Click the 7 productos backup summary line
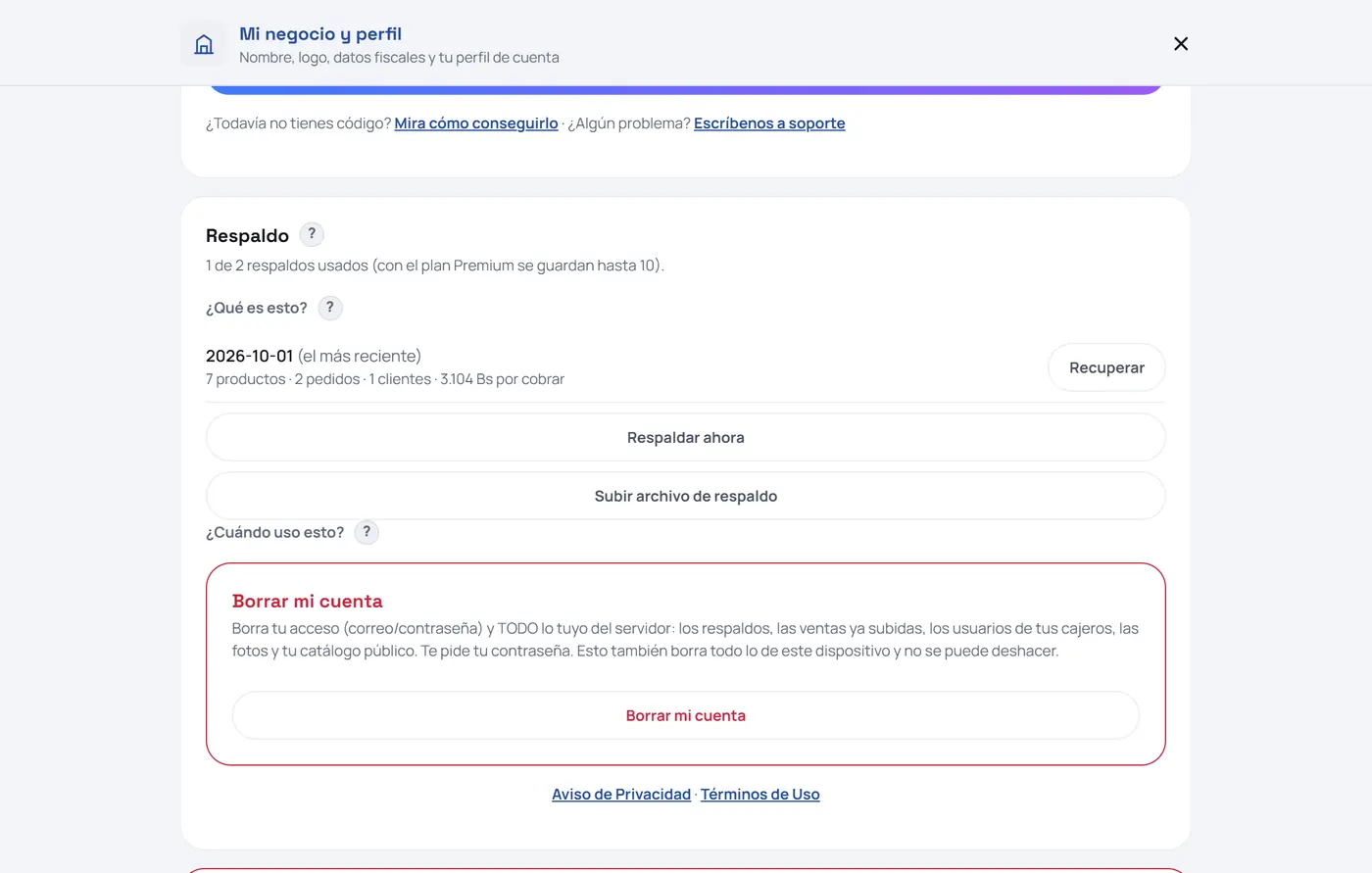1372x873 pixels. [x=385, y=379]
